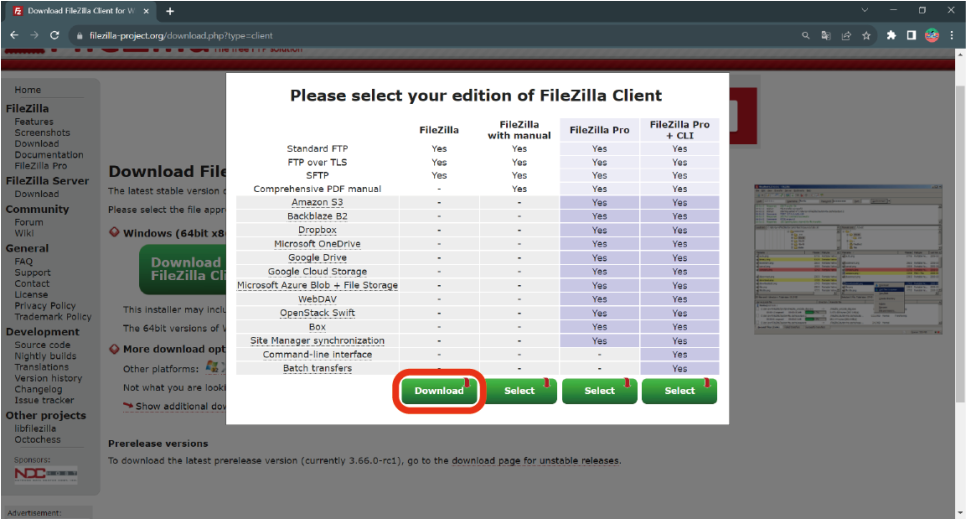Open the Nightly builds link
The image size is (966, 519).
point(46,357)
